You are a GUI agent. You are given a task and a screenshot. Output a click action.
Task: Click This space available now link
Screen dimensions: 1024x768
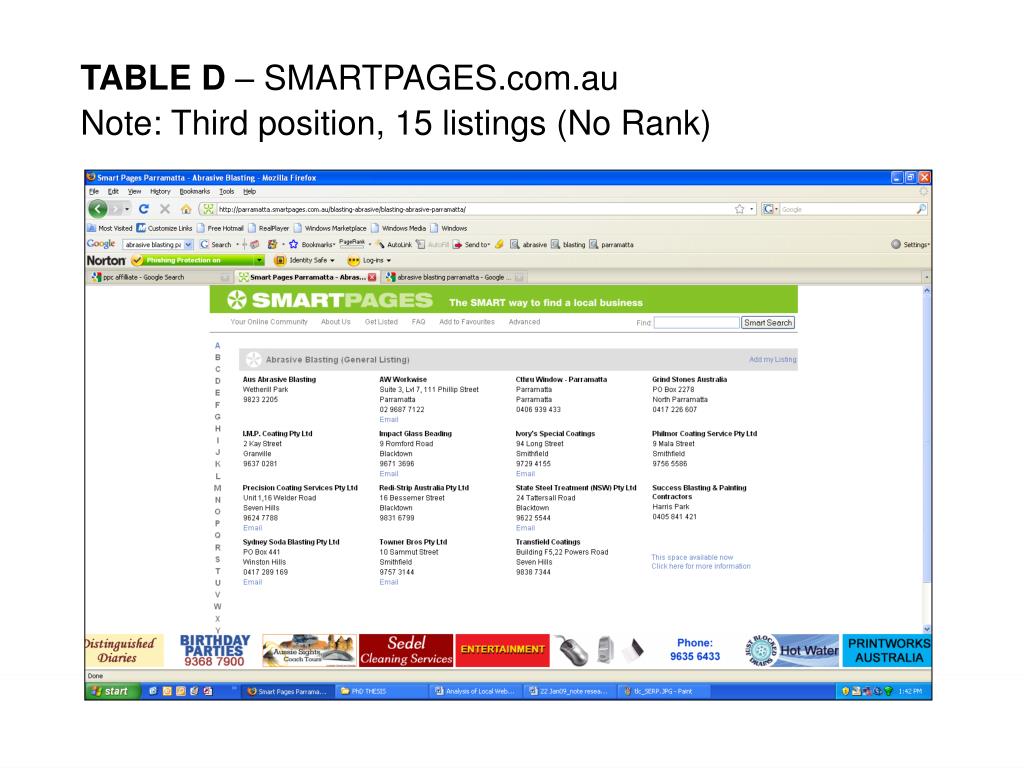(692, 557)
